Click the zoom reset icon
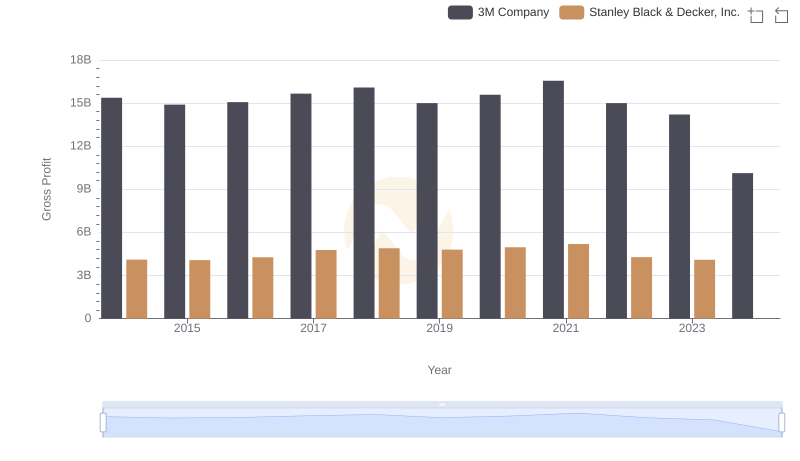This screenshot has width=800, height=461. pos(781,15)
